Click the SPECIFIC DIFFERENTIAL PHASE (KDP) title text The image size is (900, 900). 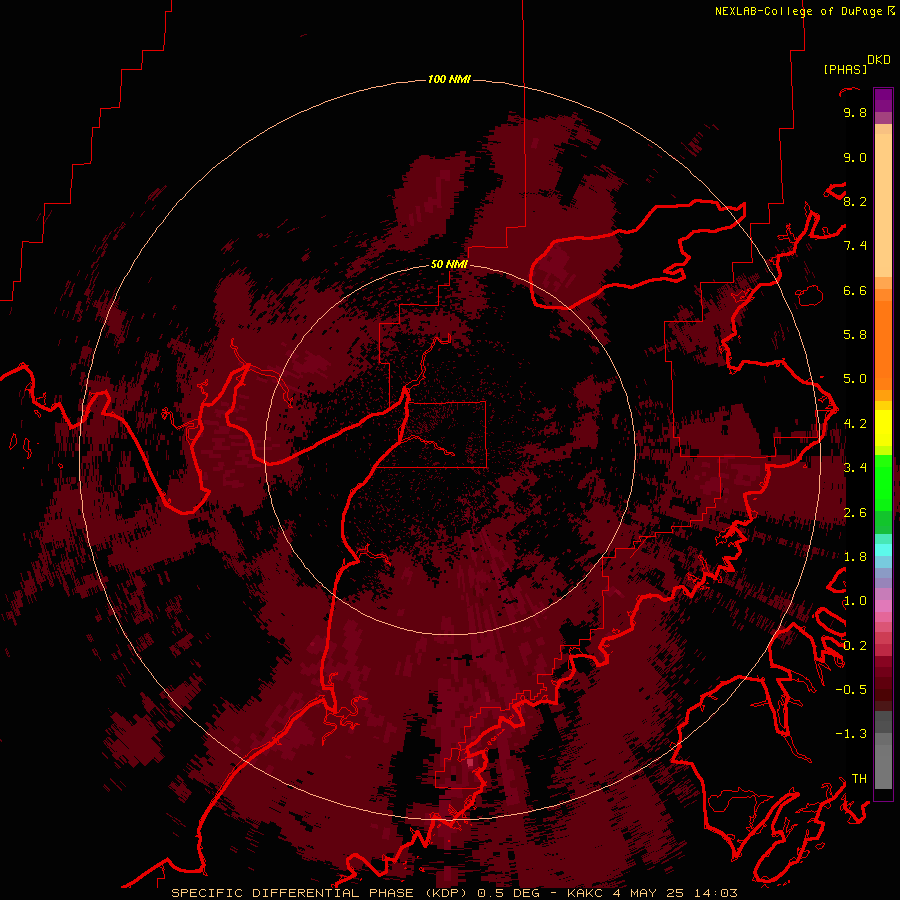[318, 893]
